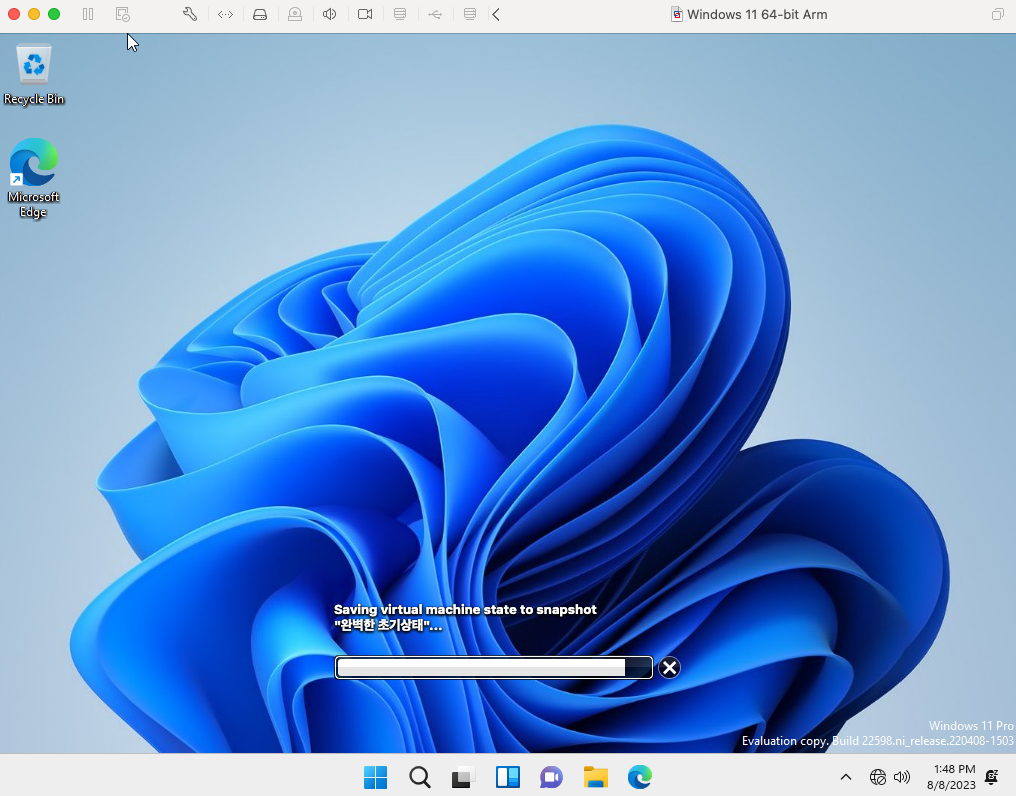Click the device icon between camera and USB
This screenshot has height=796, width=1016.
[x=400, y=14]
